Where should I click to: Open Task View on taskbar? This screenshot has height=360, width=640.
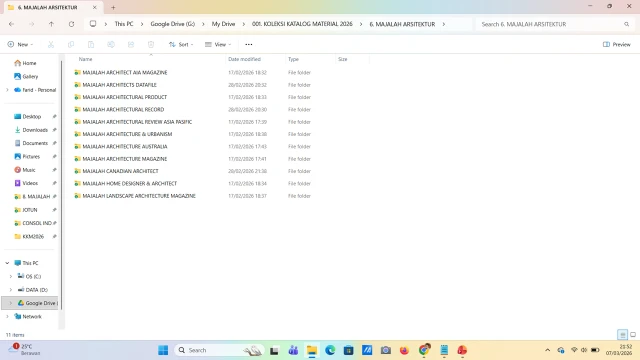coord(274,350)
